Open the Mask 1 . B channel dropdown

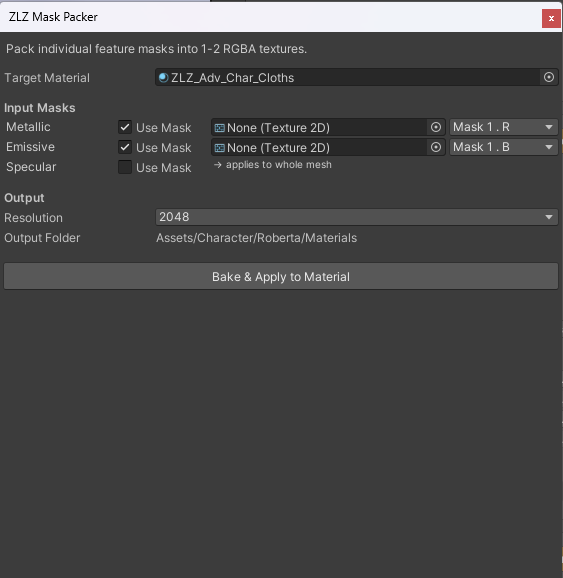(x=503, y=147)
